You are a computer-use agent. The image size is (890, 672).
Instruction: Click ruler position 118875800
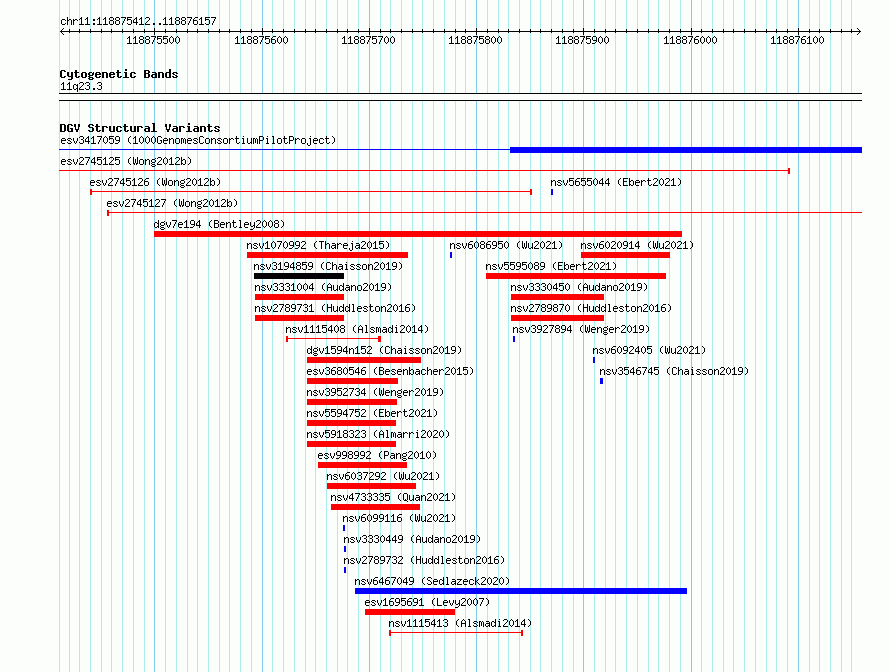pyautogui.click(x=475, y=40)
